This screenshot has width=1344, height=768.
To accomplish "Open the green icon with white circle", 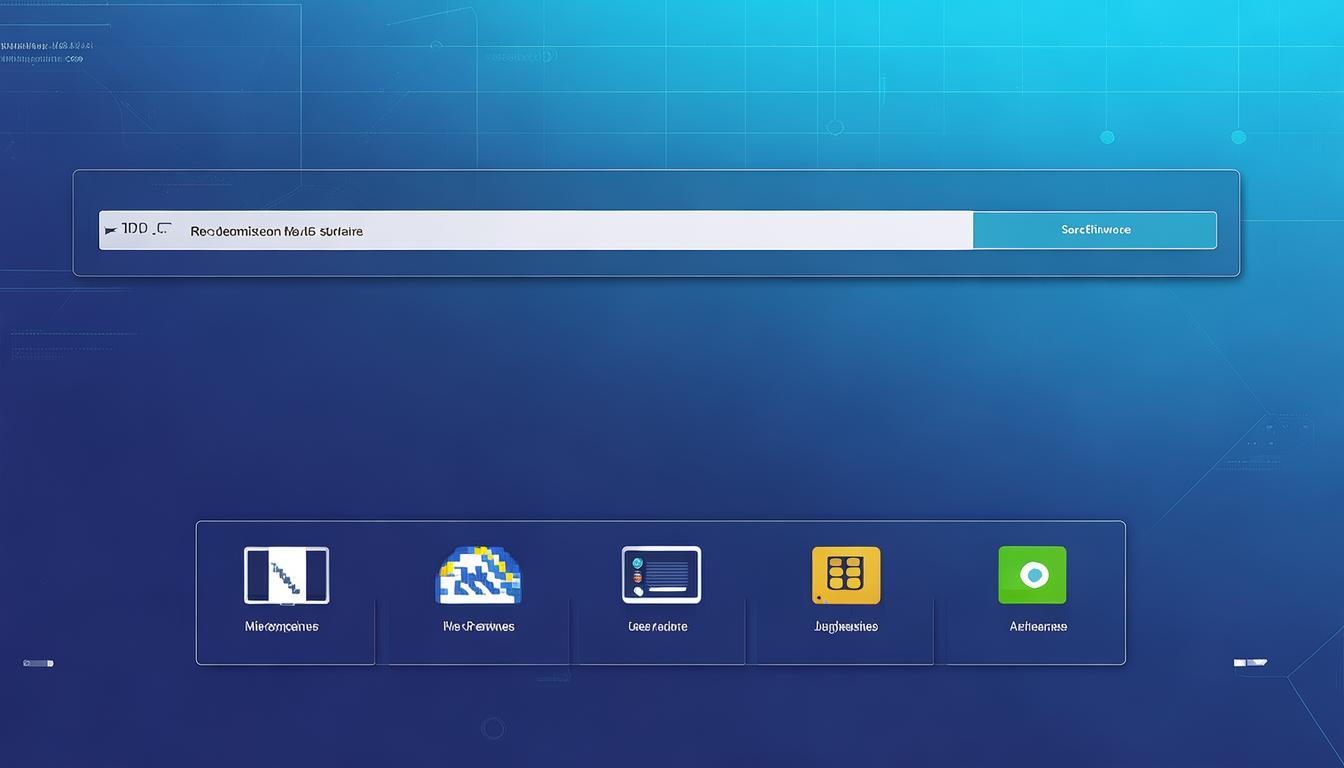I will pos(1032,575).
